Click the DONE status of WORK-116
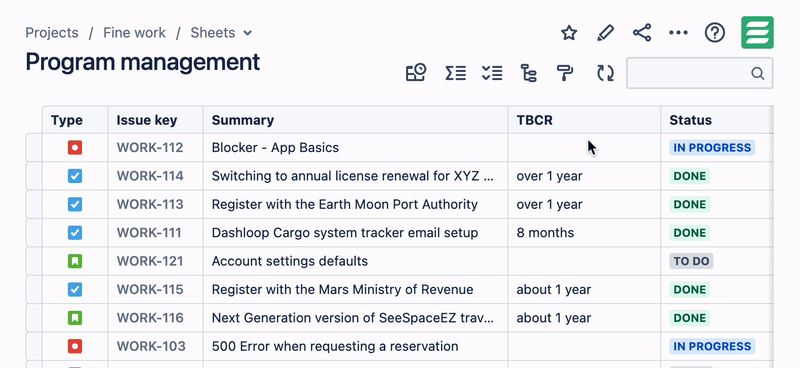800x368 pixels. (x=690, y=318)
